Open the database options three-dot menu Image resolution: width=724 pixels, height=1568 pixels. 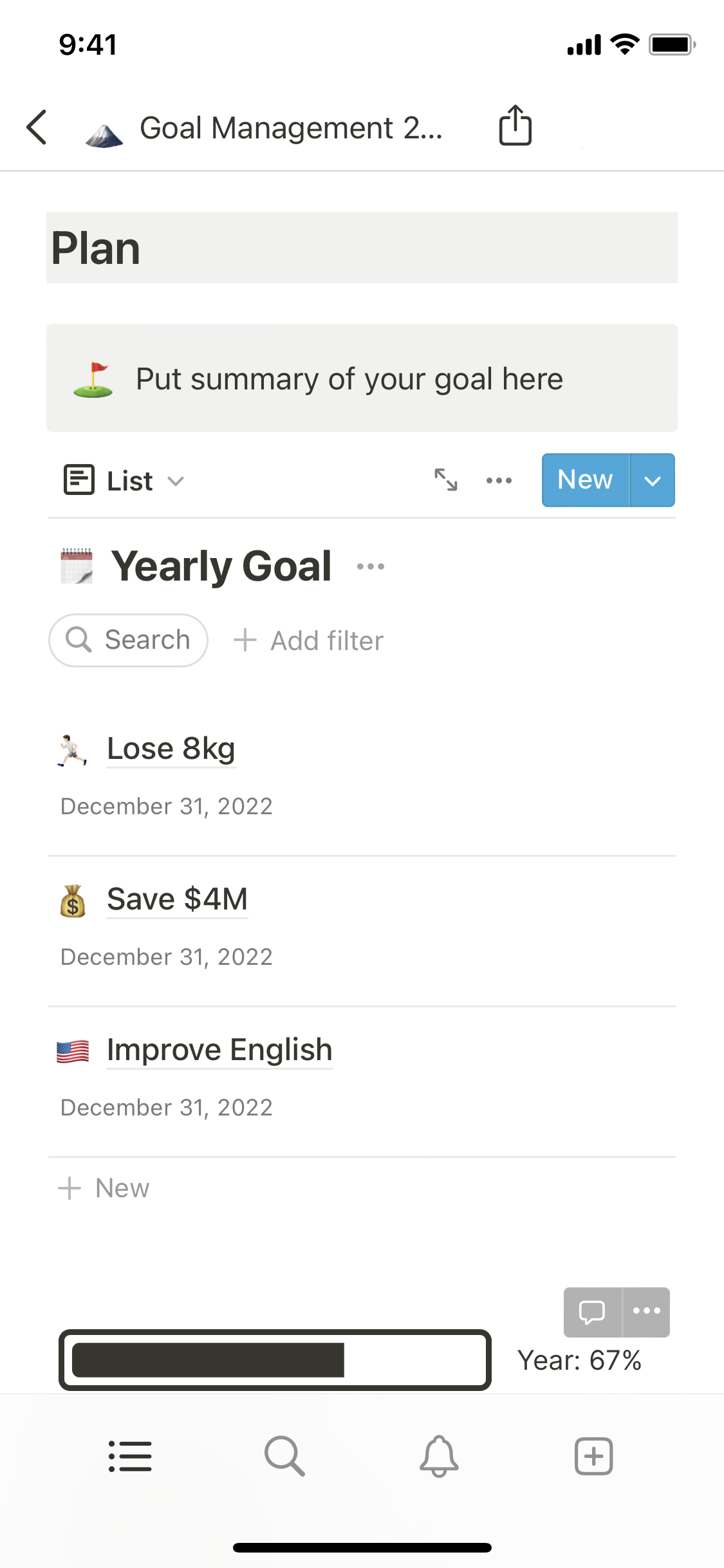(x=499, y=480)
